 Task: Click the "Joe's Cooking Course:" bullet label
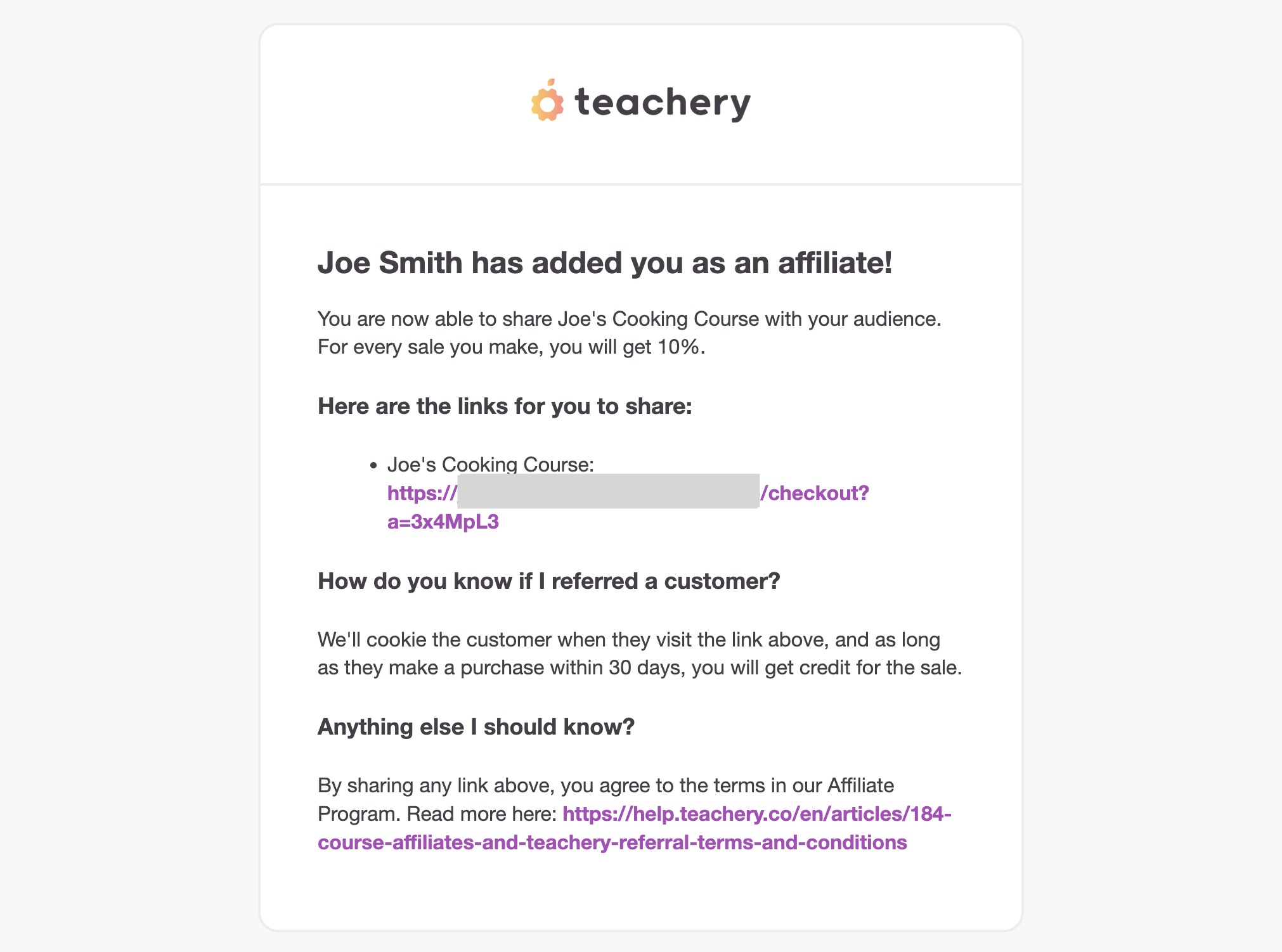[491, 465]
